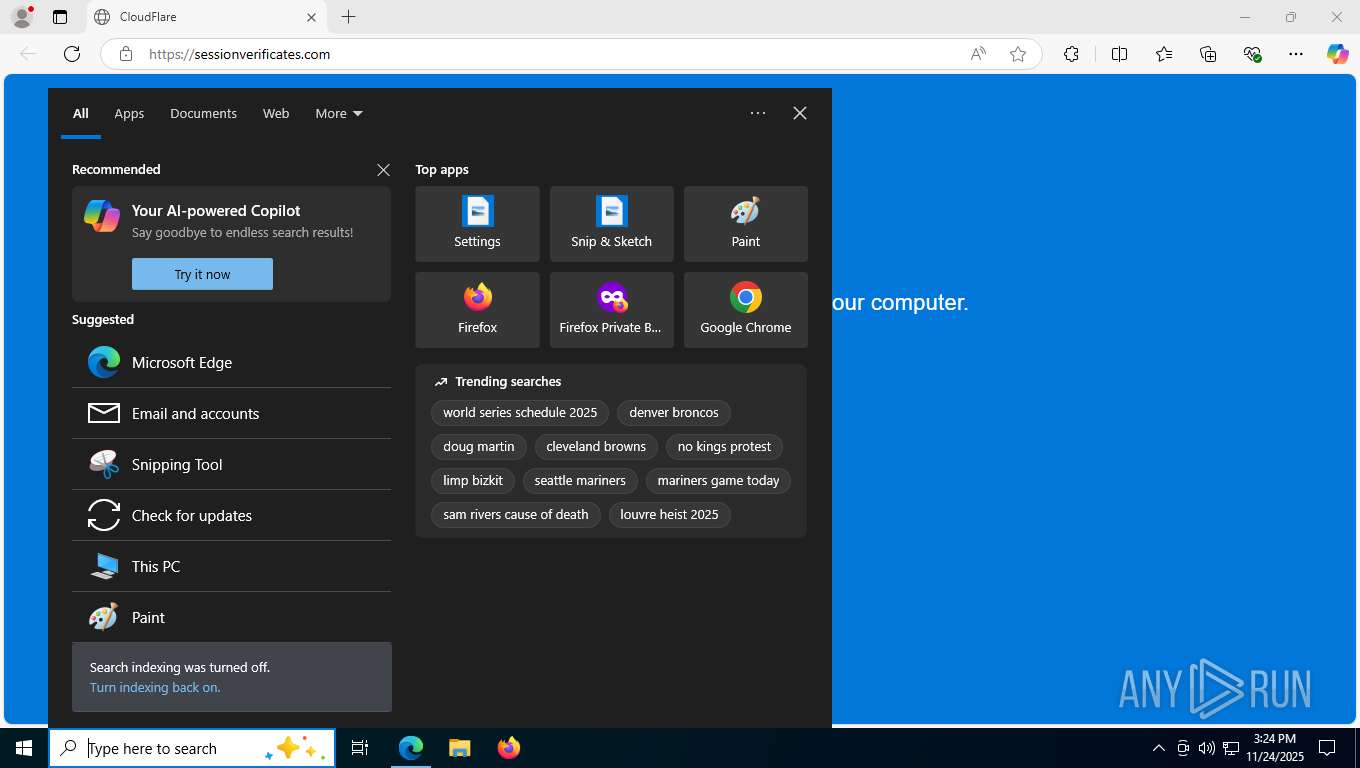This screenshot has height=768, width=1360.
Task: Open Edge collections icon
Action: click(1208, 54)
